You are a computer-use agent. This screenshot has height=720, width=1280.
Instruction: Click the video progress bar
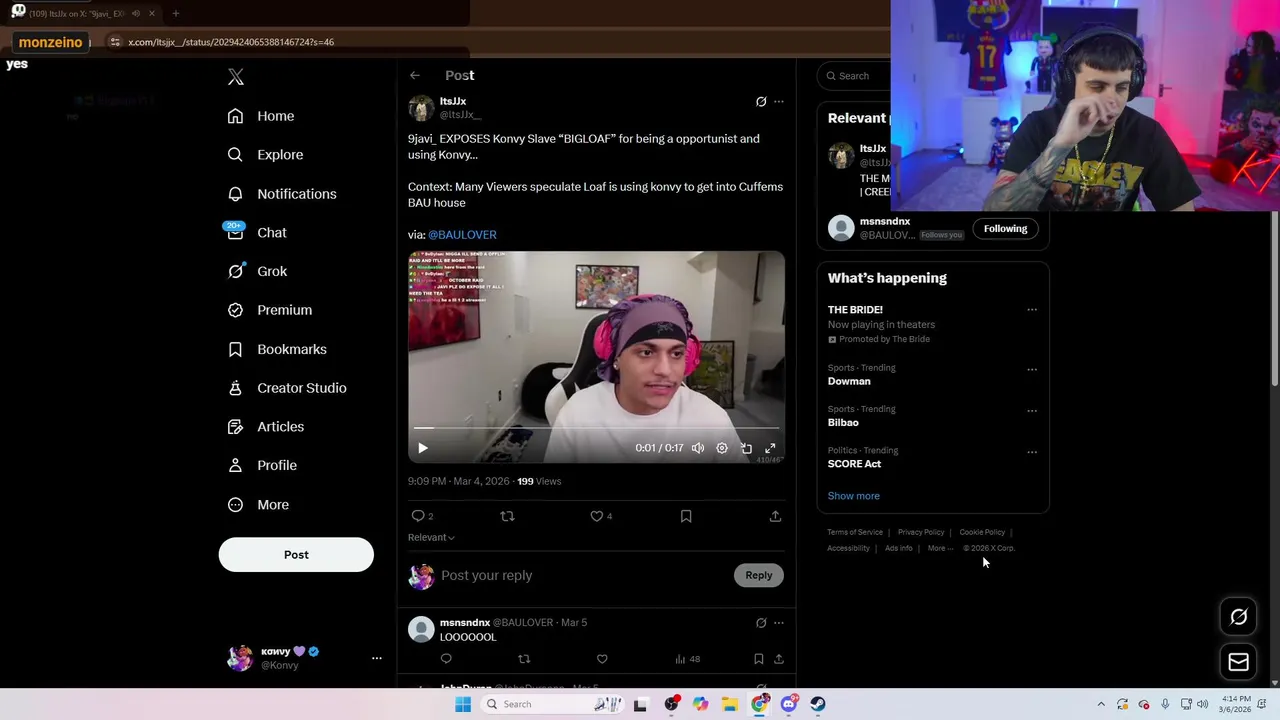pyautogui.click(x=596, y=428)
